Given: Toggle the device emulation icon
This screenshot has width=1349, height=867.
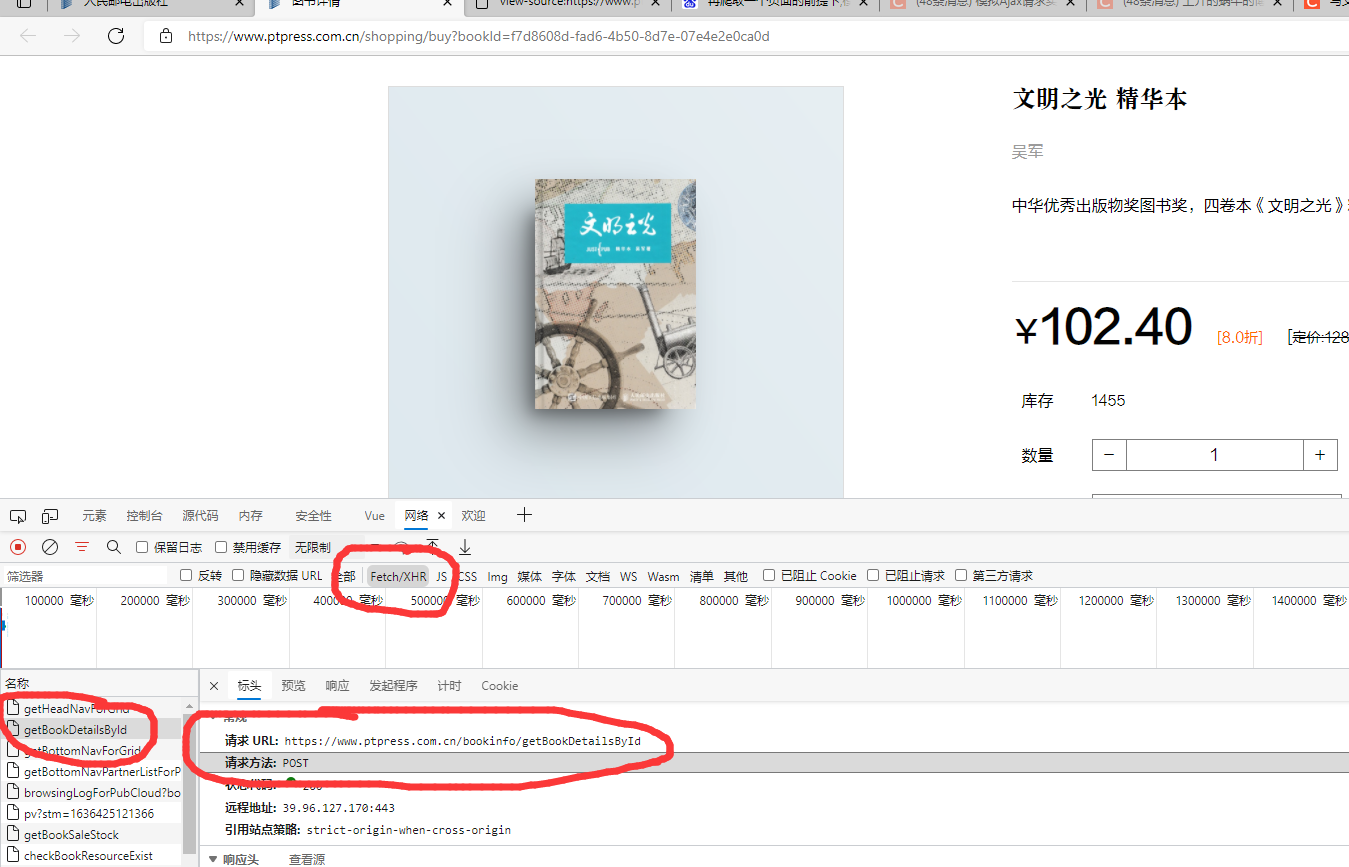Looking at the screenshot, I should point(50,515).
